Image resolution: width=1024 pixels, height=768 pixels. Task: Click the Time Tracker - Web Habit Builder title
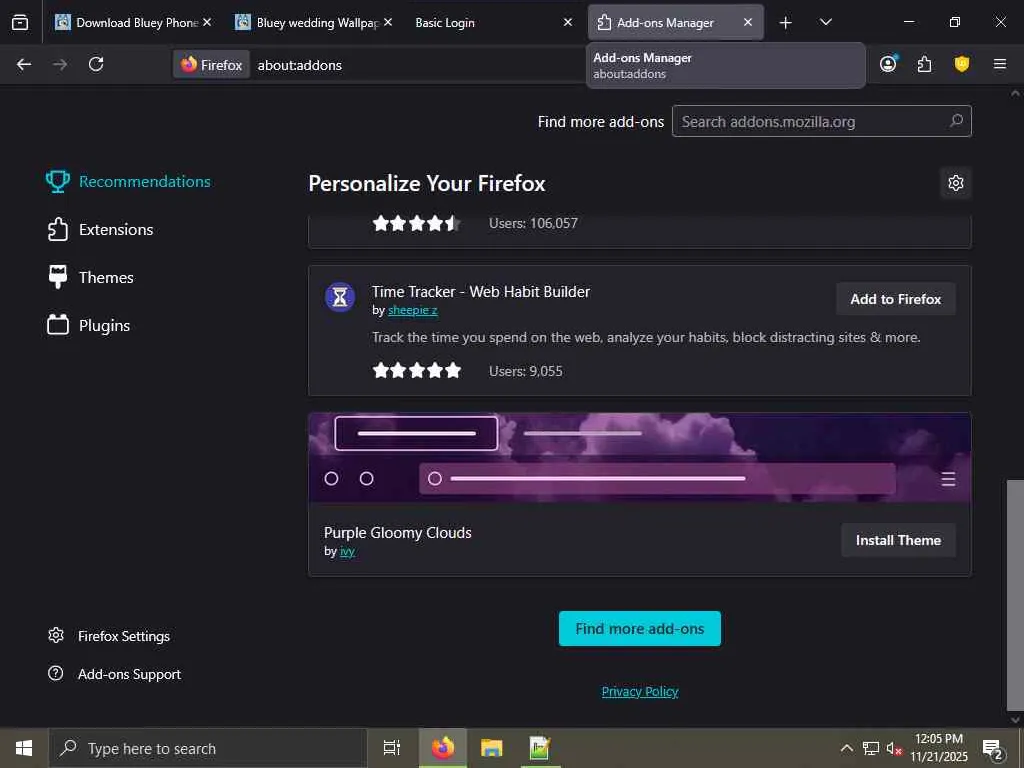tap(481, 291)
